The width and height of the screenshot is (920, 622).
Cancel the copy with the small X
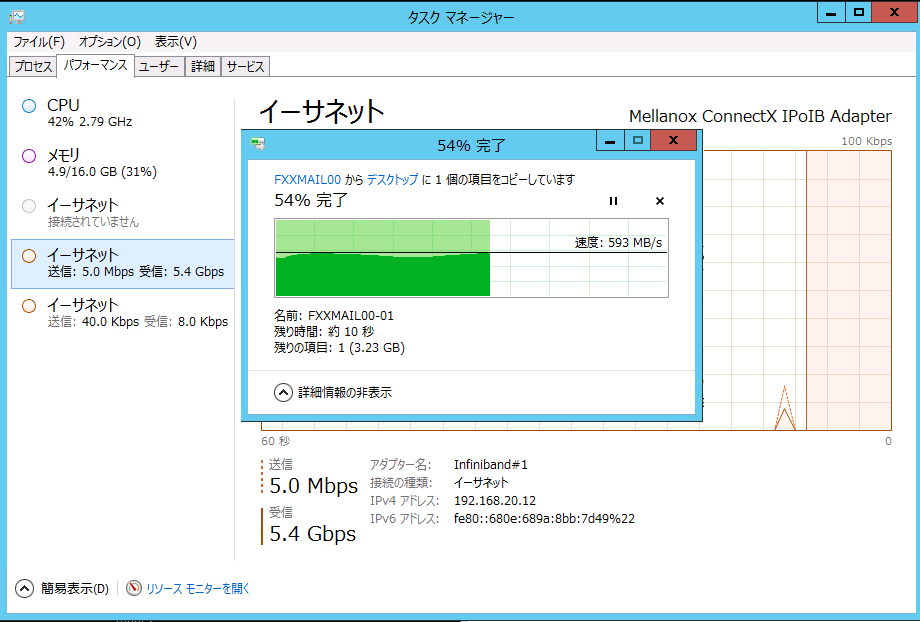click(x=659, y=201)
